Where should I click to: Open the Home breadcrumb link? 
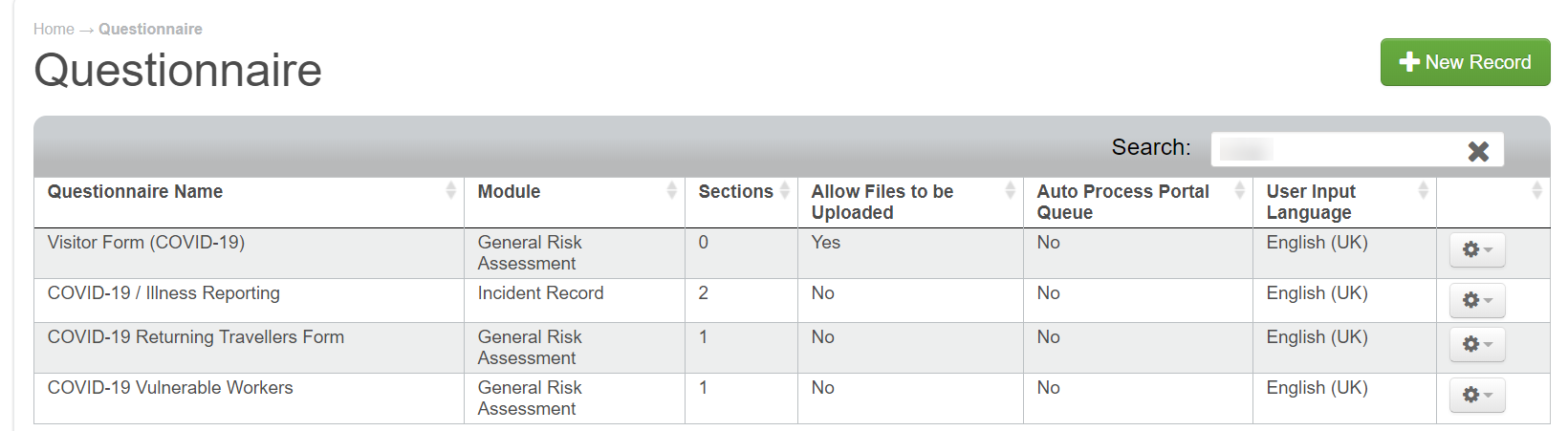coord(54,29)
